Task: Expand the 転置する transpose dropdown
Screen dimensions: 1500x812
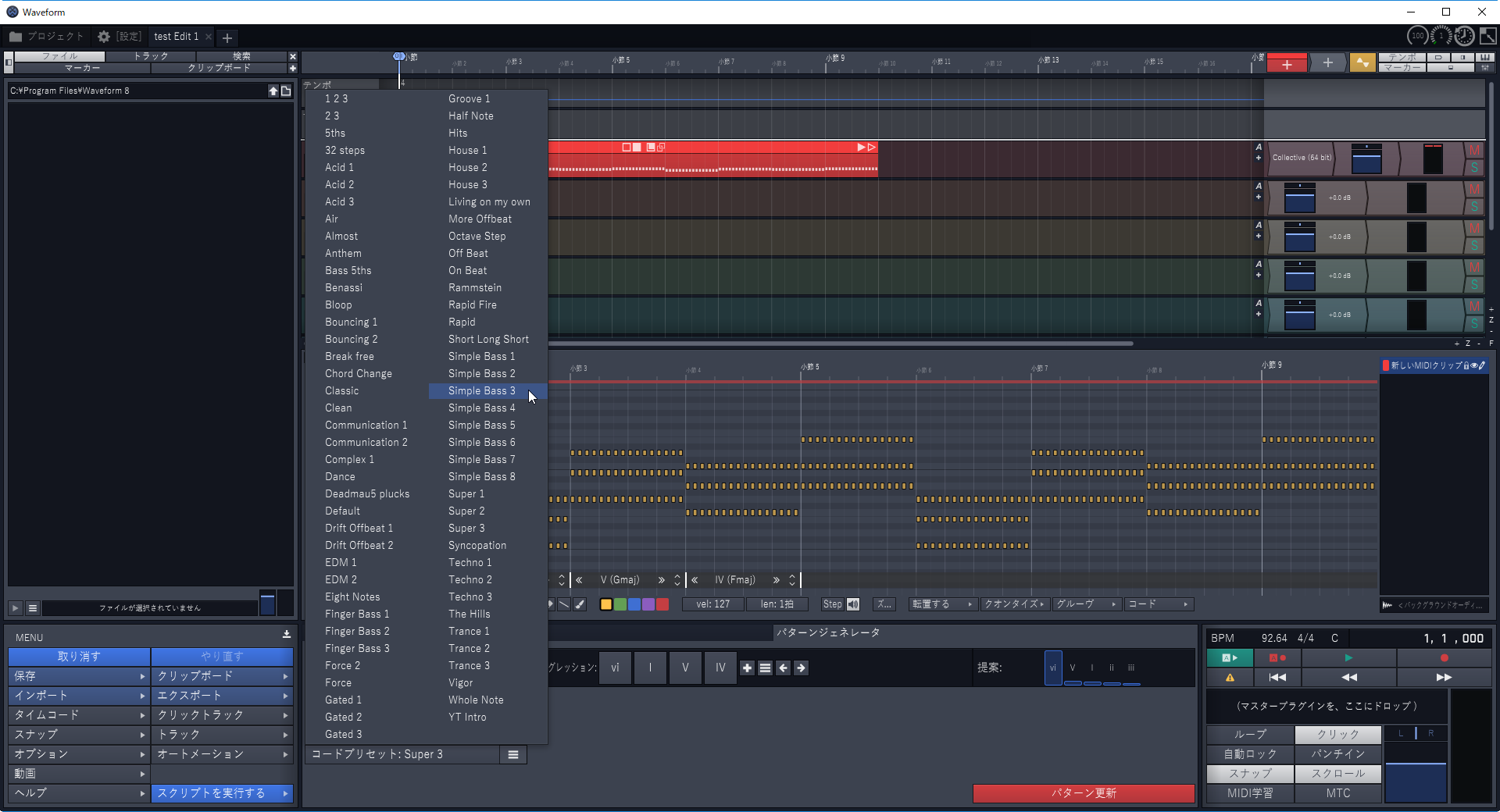Action: point(942,604)
